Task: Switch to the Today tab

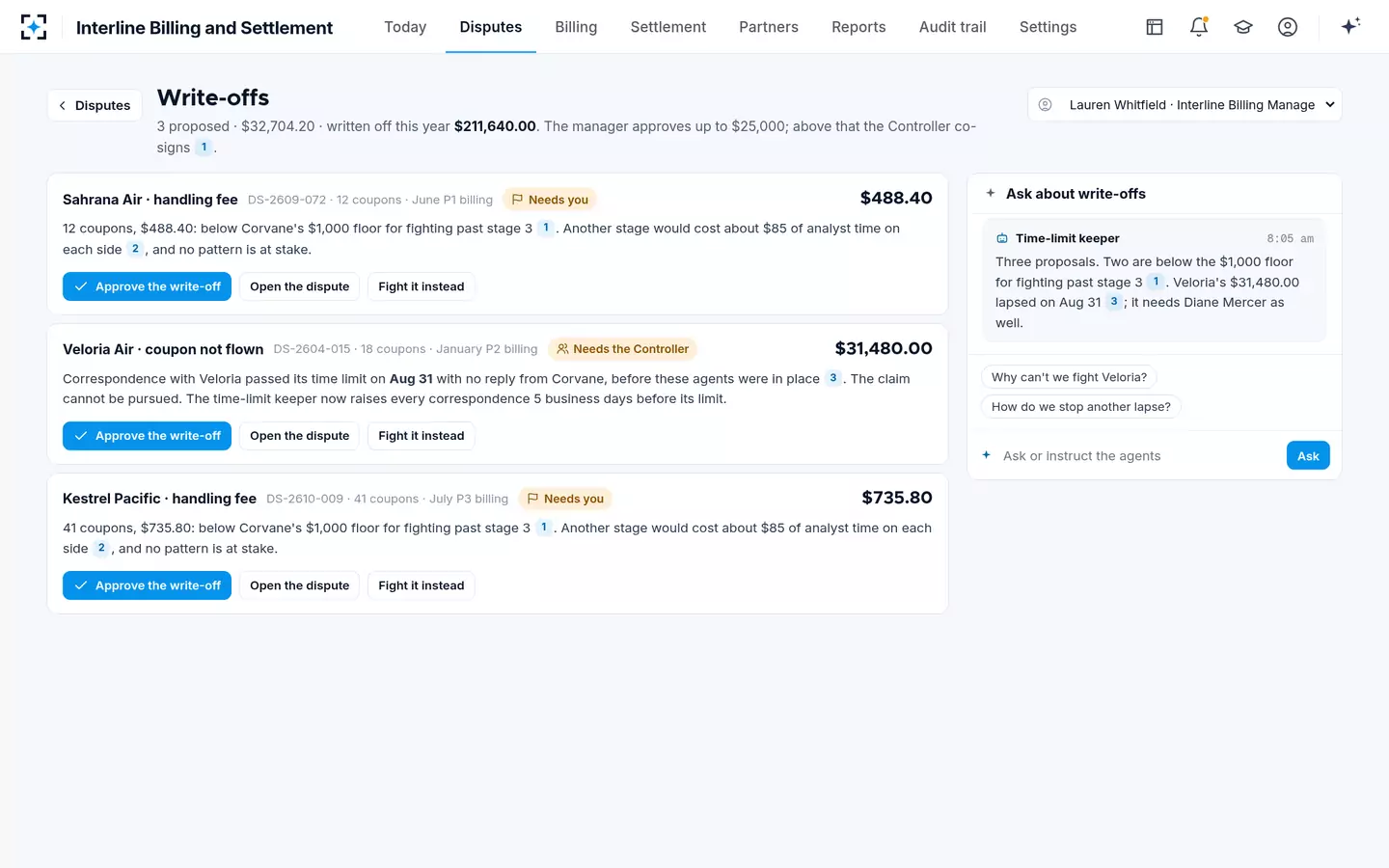Action: click(405, 27)
